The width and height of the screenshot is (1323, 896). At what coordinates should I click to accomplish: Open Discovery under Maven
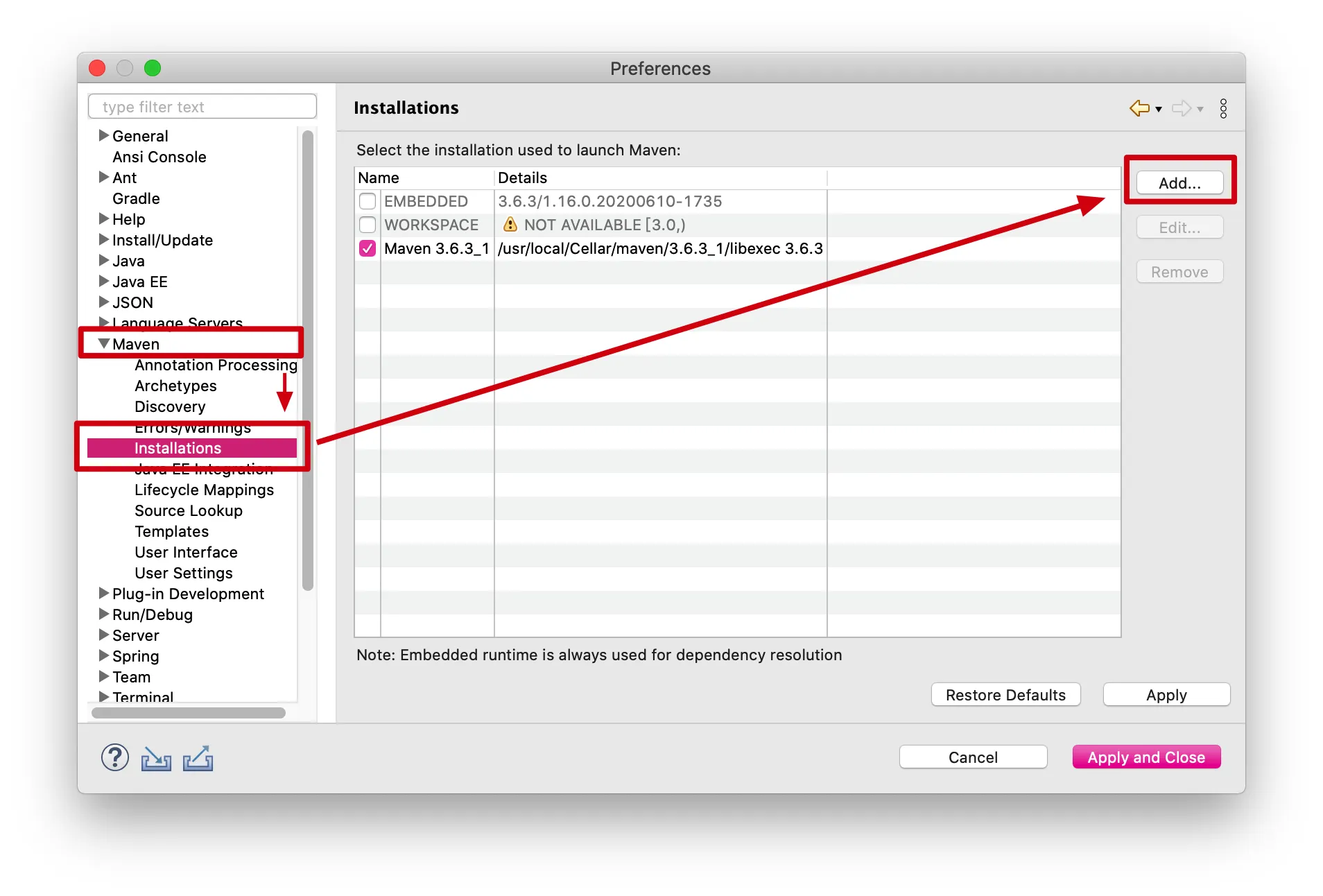(170, 406)
